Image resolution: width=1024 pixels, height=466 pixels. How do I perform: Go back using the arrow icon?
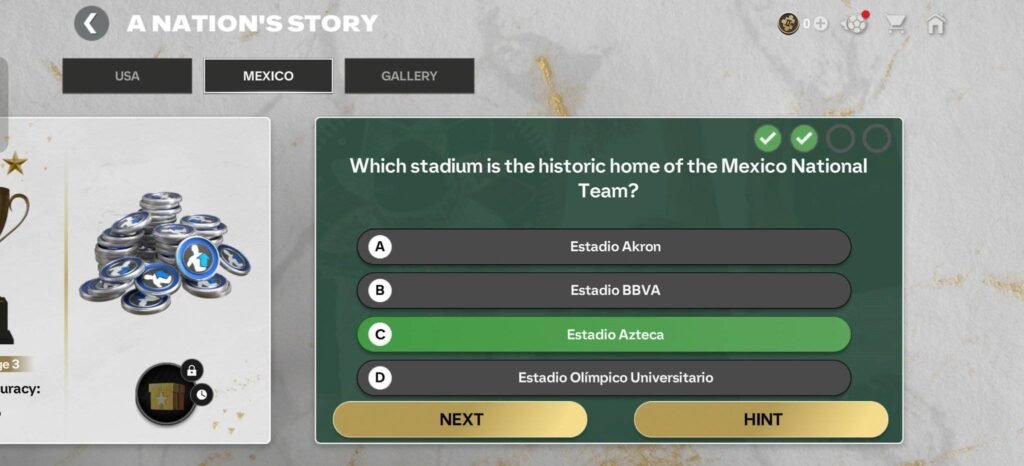point(91,23)
